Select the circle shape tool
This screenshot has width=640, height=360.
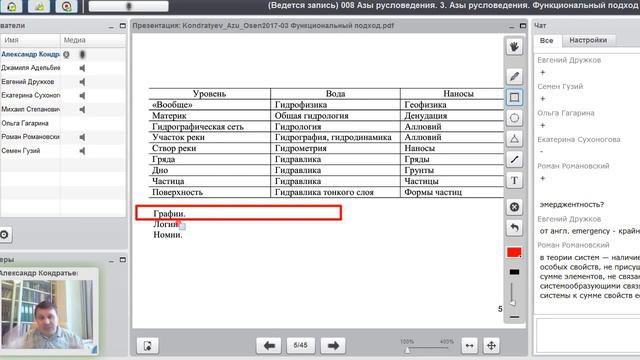coord(514,118)
